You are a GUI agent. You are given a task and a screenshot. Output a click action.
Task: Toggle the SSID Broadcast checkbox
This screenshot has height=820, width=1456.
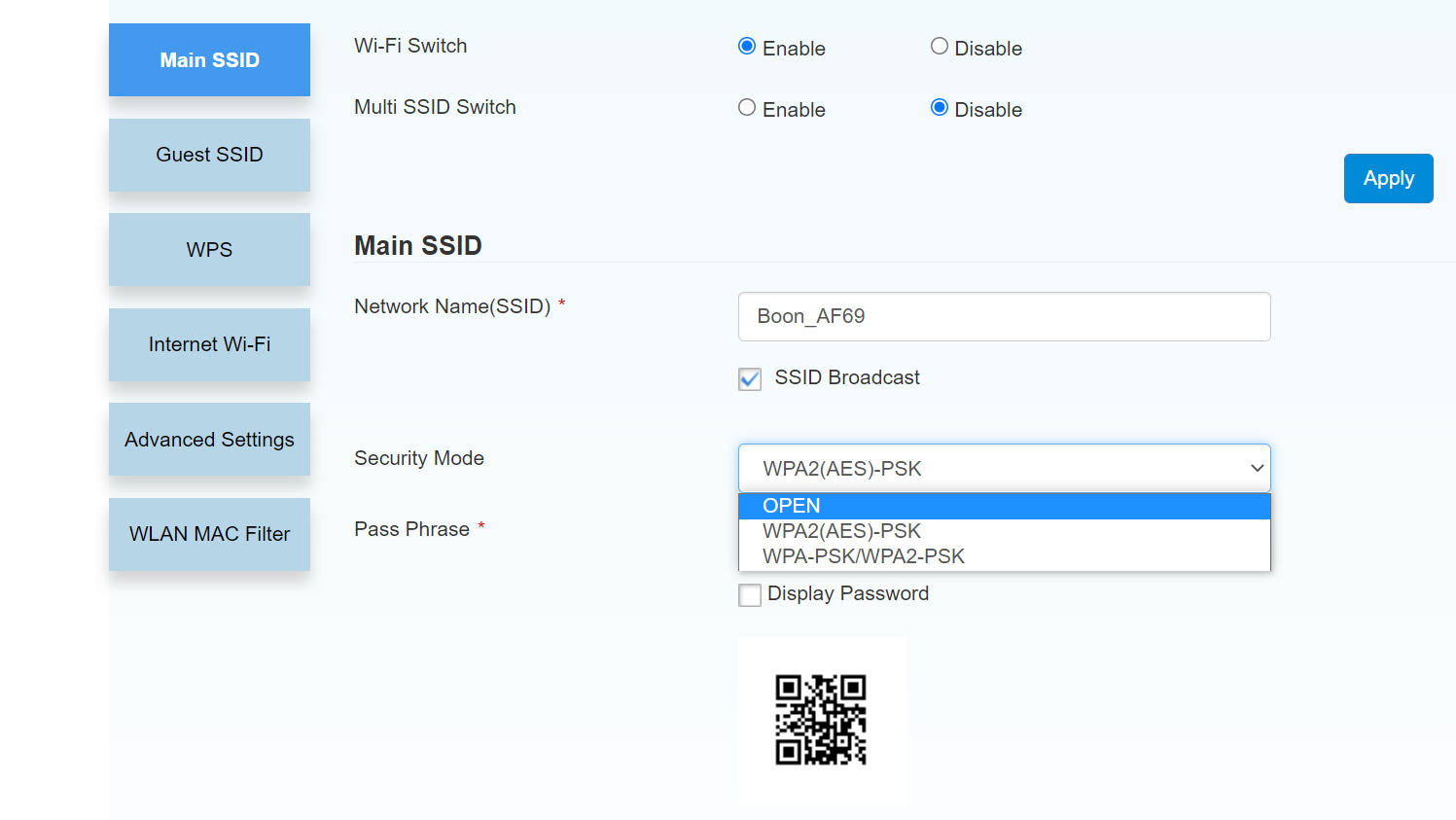point(750,378)
